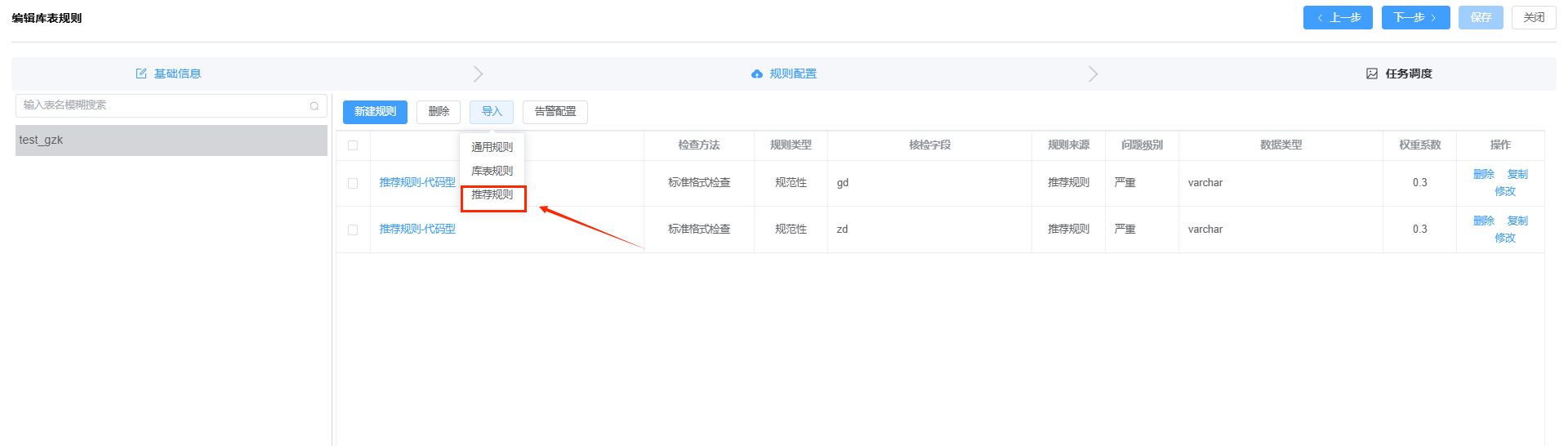Click 修改 link for the gd row
Image resolution: width=1568 pixels, height=446 pixels.
pos(1504,191)
